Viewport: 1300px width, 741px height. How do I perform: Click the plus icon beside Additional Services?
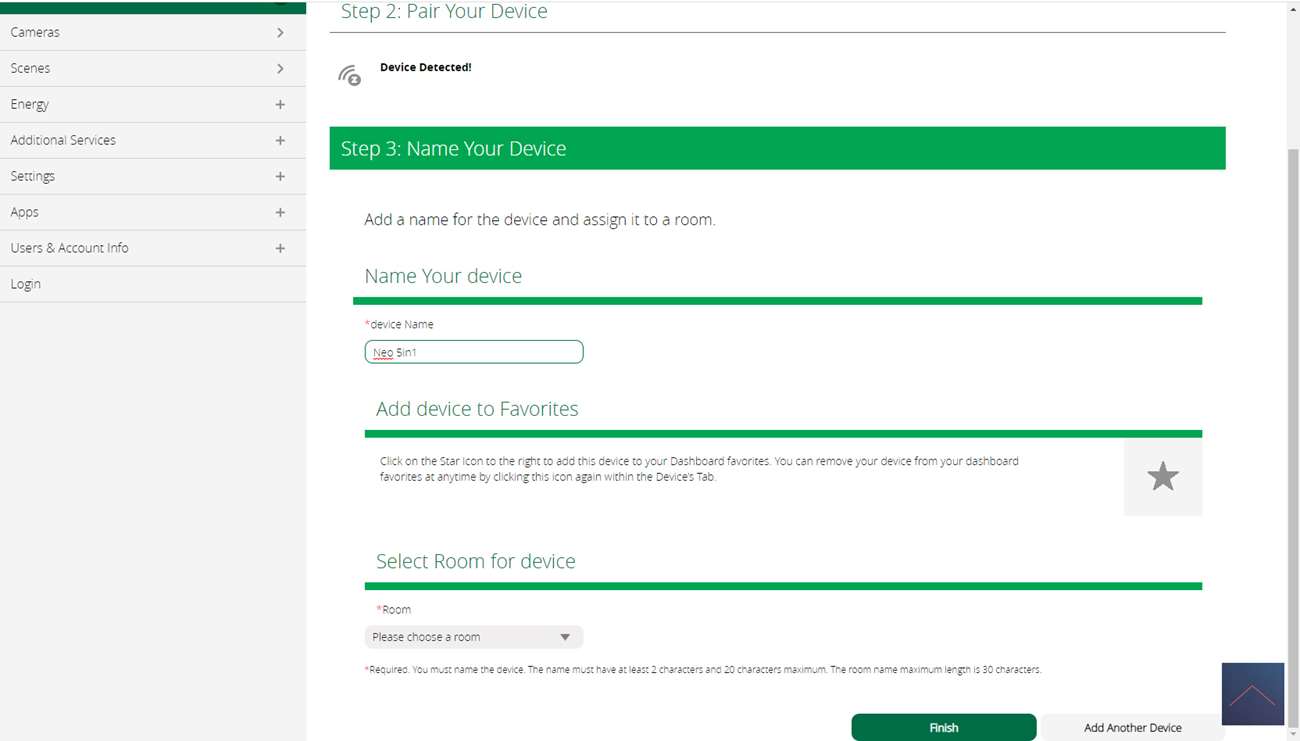coord(280,141)
